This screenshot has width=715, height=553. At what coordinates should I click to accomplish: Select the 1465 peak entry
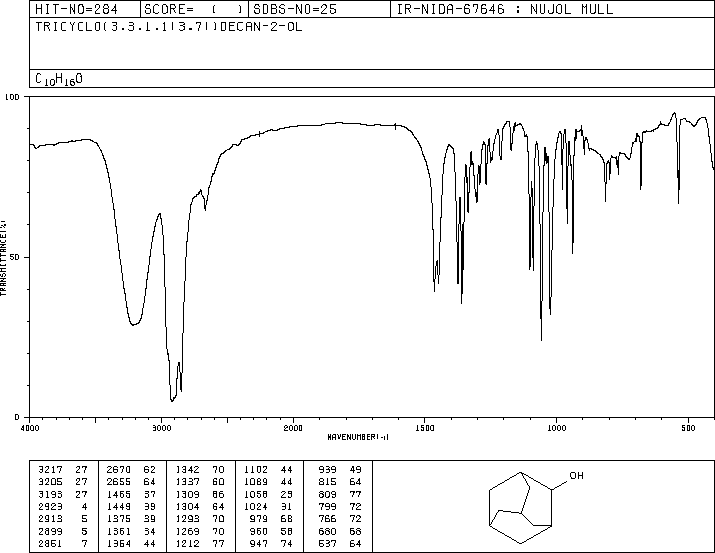[x=131, y=494]
